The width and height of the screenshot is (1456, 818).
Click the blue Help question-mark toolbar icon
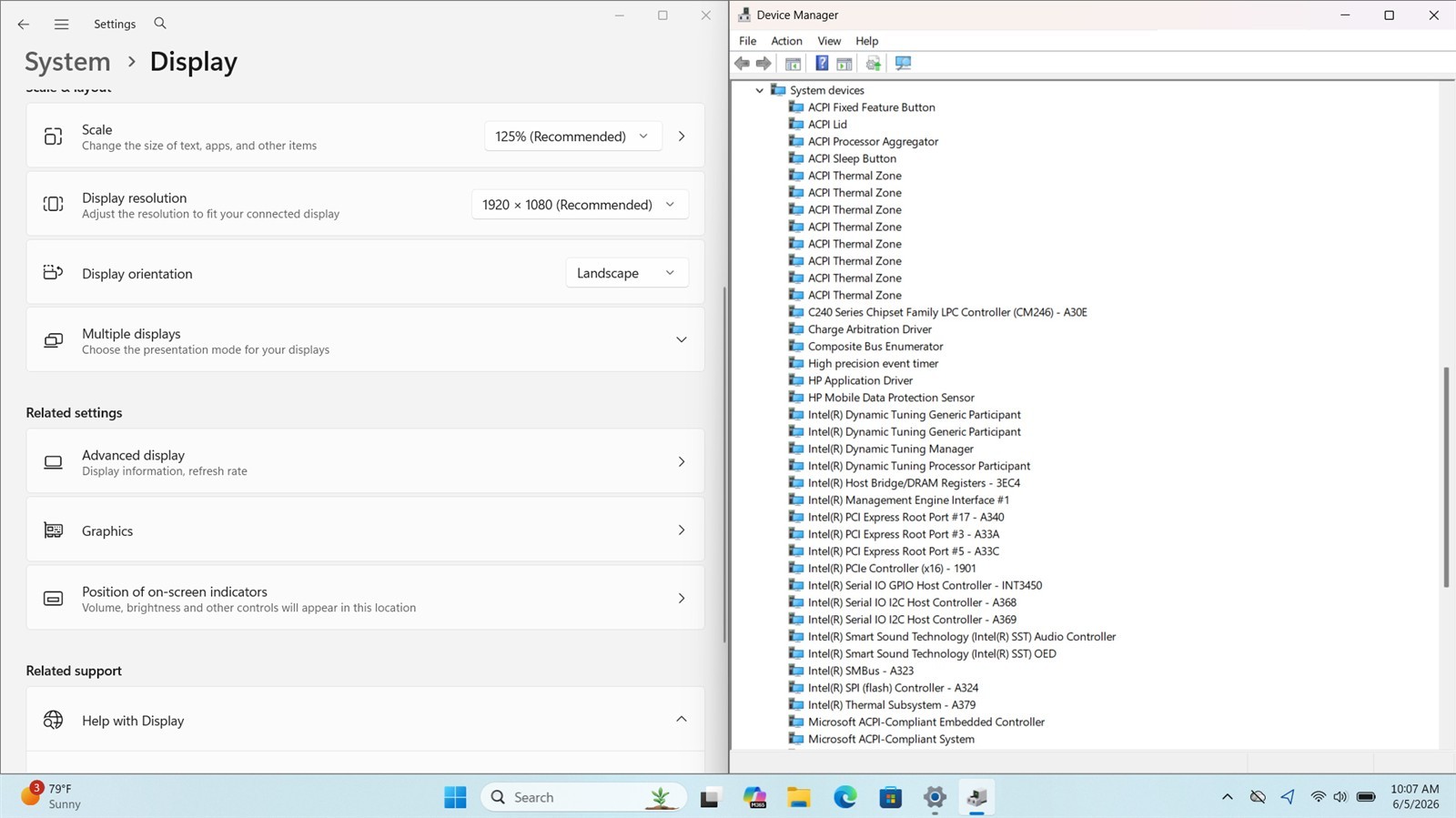coord(822,63)
